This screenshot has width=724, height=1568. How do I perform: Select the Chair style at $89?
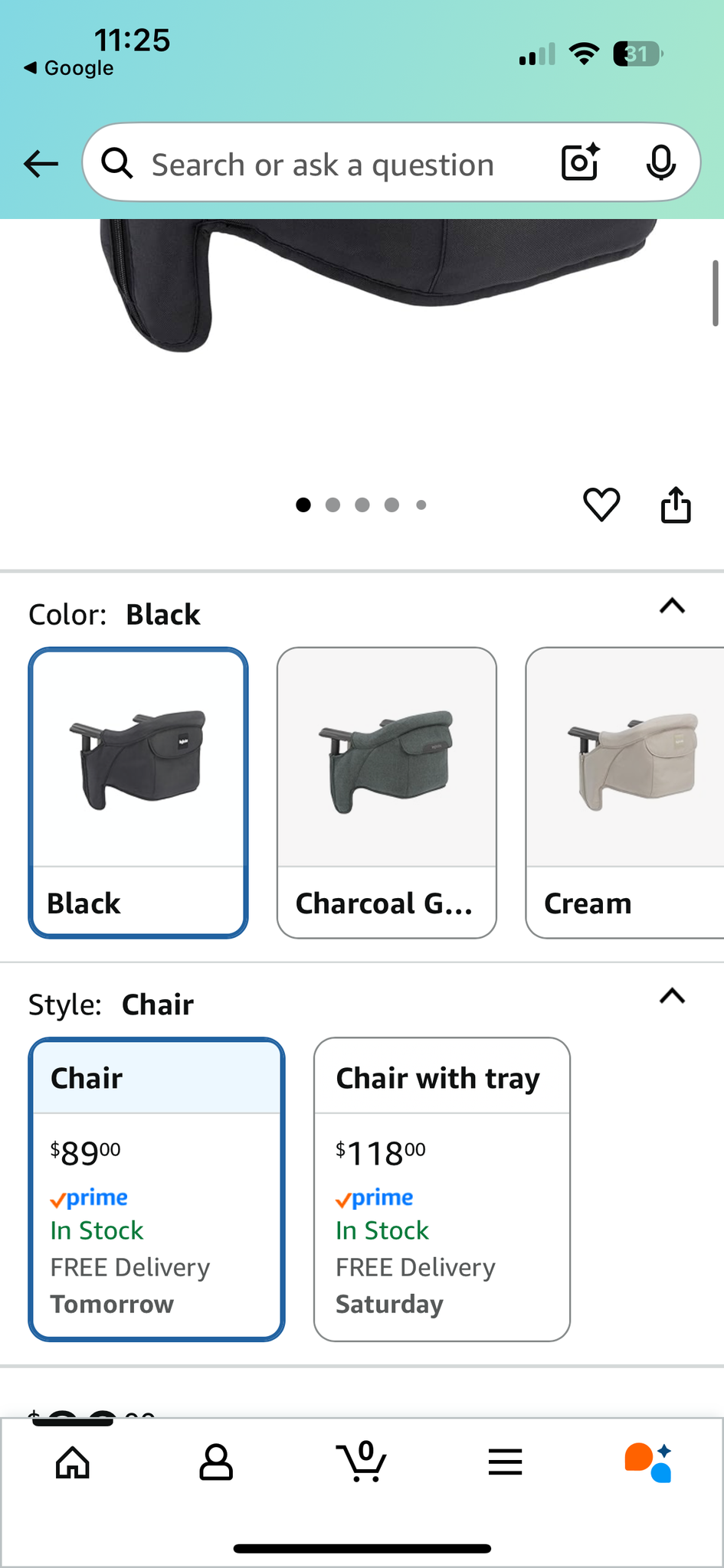[x=157, y=1189]
